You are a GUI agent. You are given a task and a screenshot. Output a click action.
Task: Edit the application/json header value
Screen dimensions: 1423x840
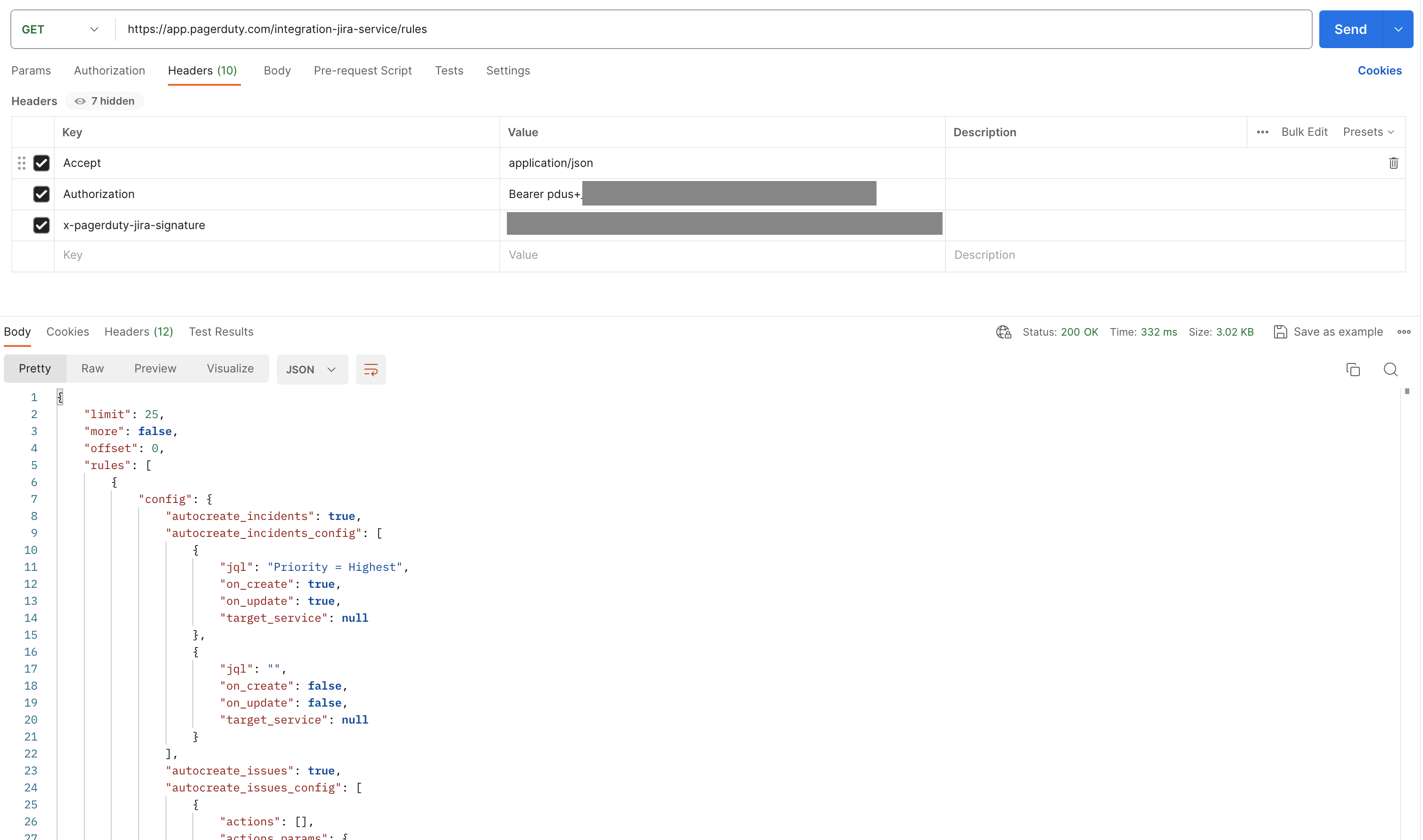click(x=722, y=163)
